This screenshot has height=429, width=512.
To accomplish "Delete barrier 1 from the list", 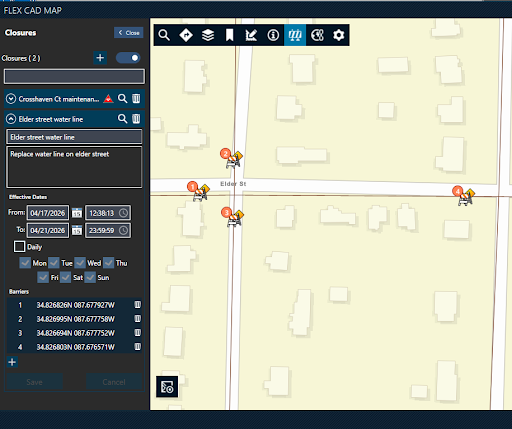I will click(x=137, y=305).
